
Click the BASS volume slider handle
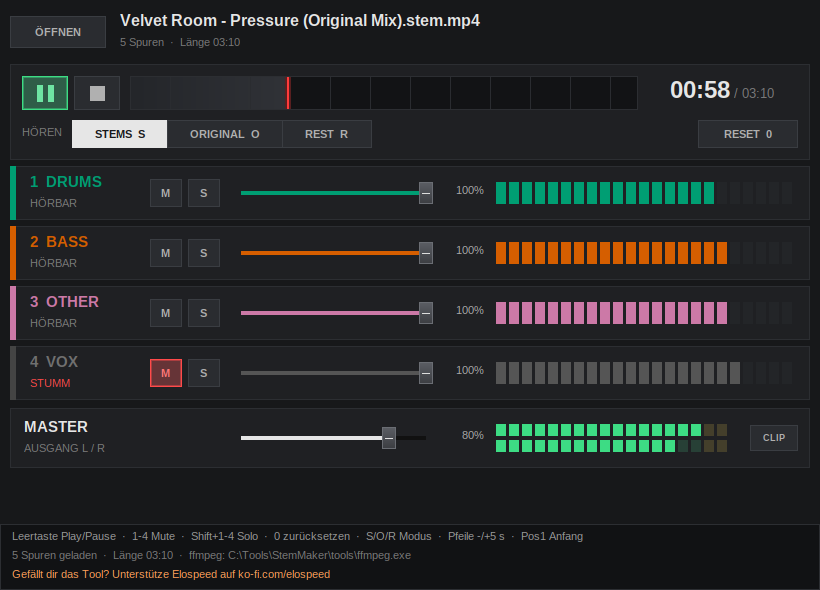coord(426,253)
